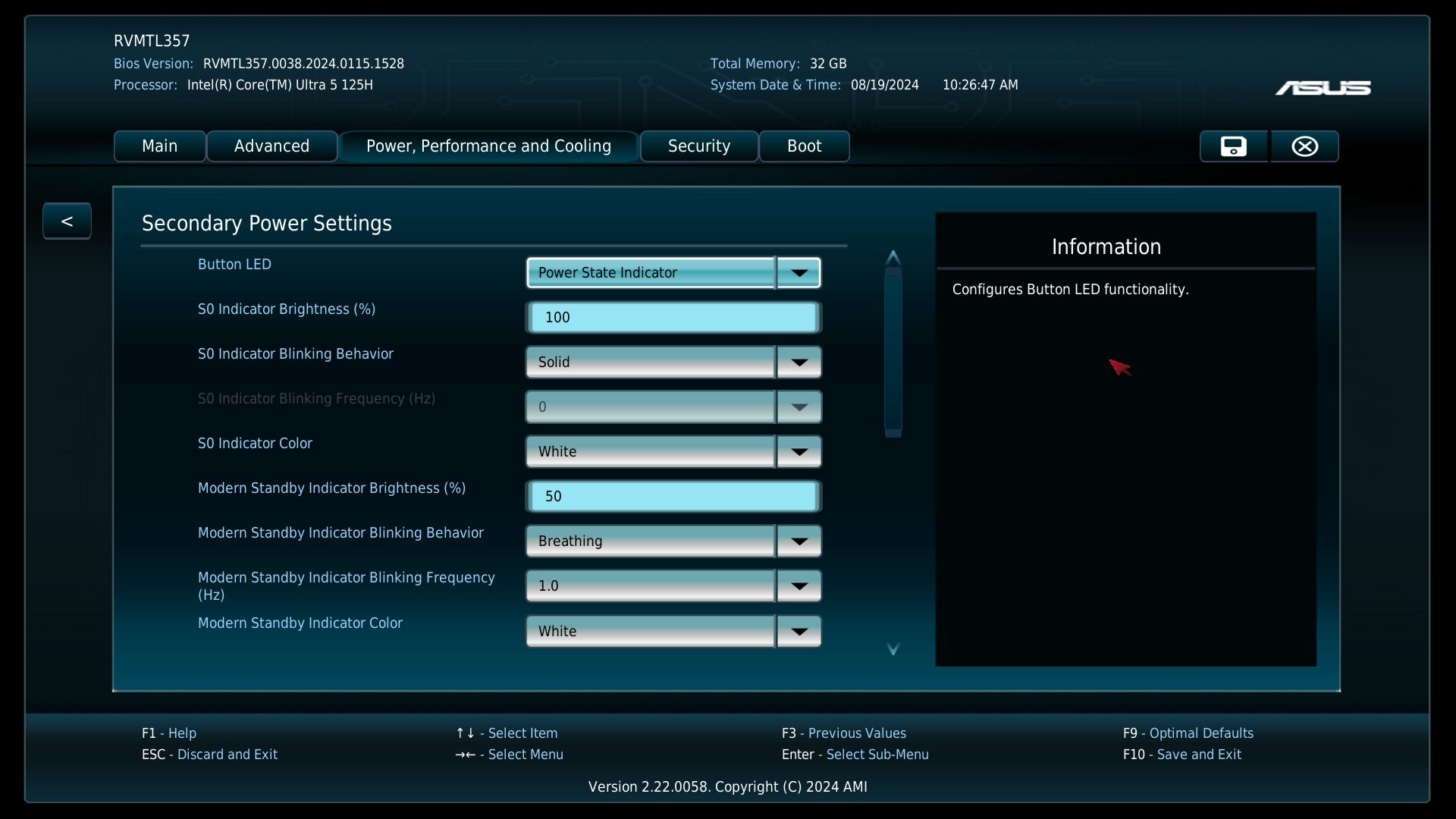1456x819 pixels.
Task: Click Modern Standby Indicator Brightness field
Action: [x=673, y=497]
